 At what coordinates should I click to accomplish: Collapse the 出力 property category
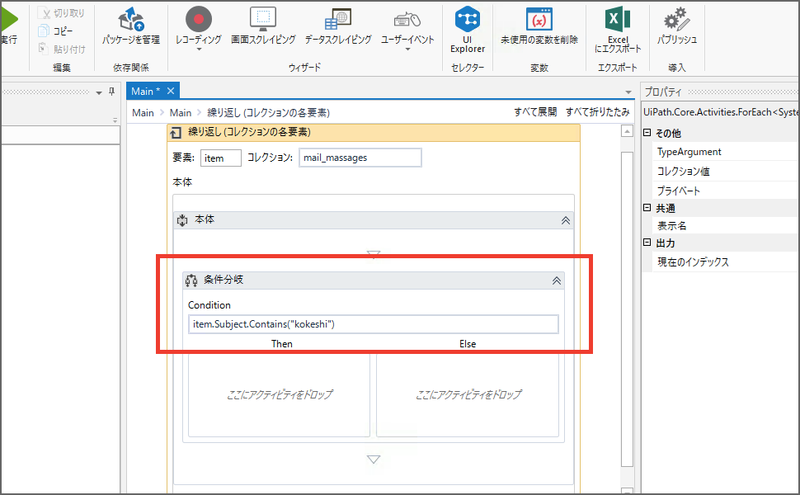[647, 242]
